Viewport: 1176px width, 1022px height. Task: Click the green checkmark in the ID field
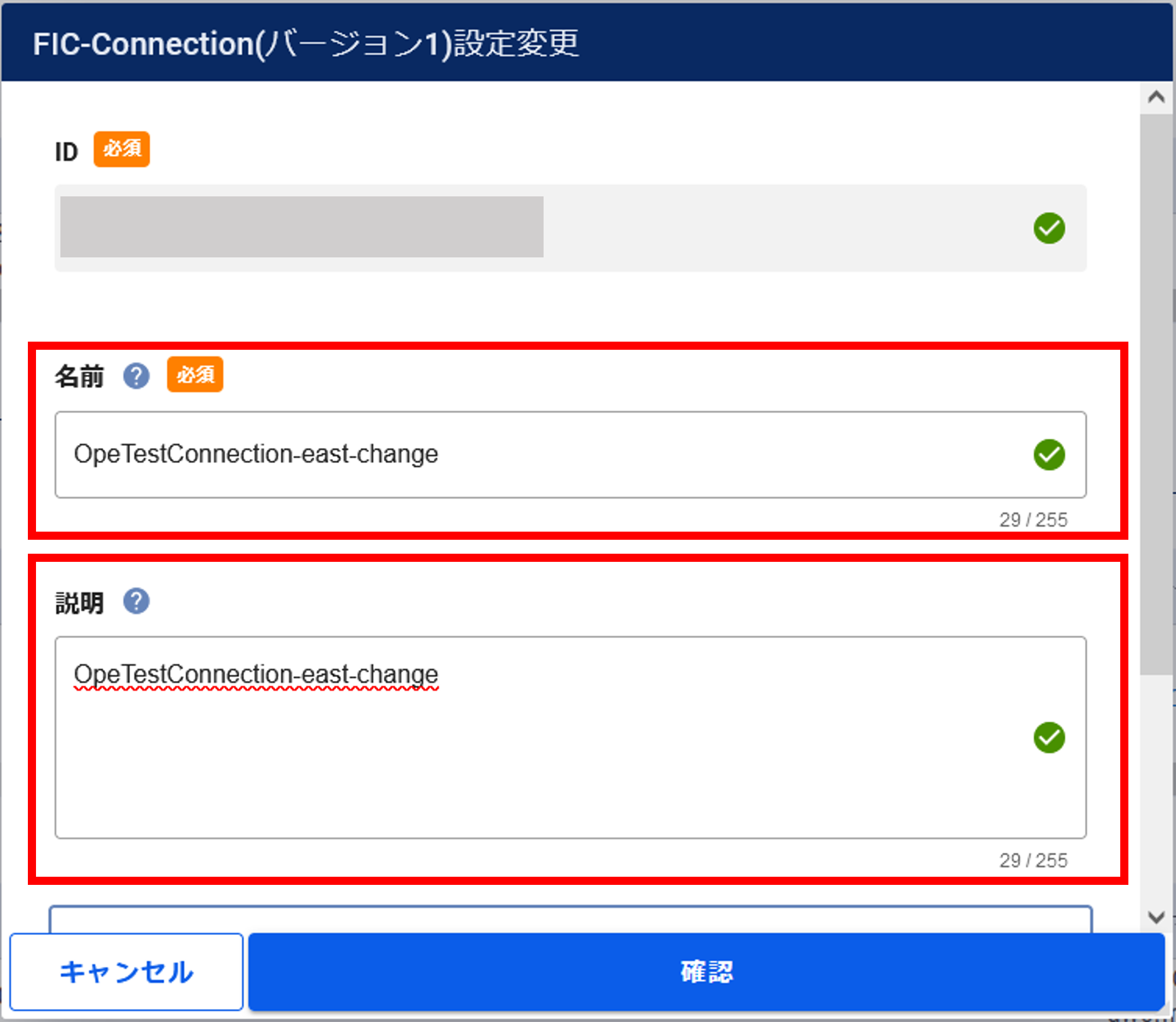1049,228
